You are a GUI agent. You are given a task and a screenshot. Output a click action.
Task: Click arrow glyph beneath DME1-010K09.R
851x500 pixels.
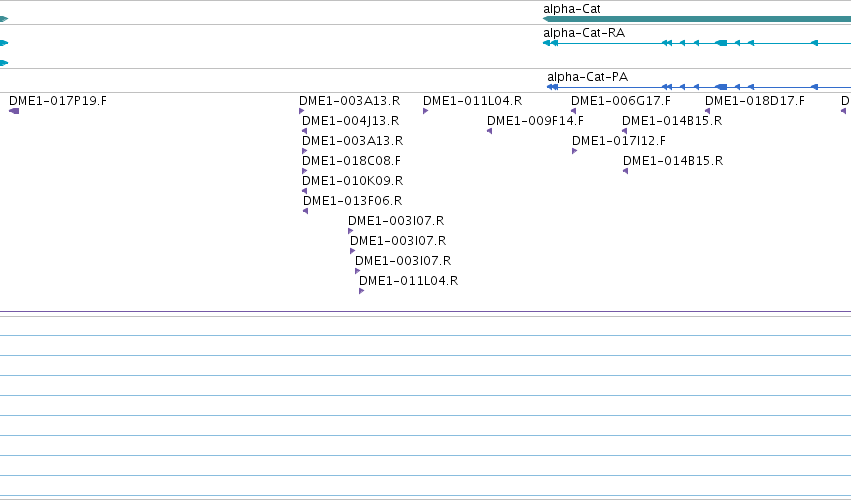(x=304, y=191)
